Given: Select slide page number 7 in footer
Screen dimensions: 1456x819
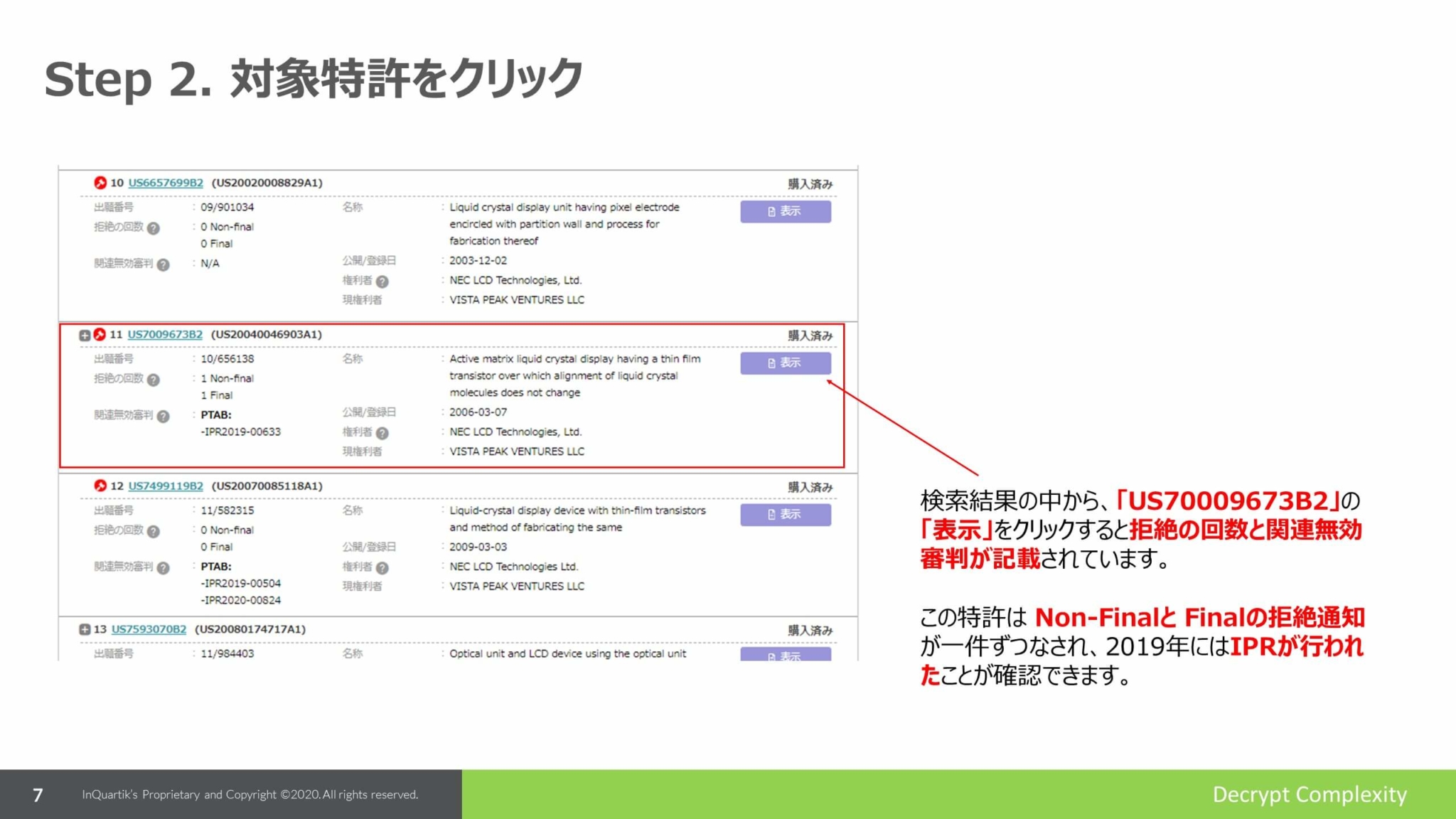Looking at the screenshot, I should pyautogui.click(x=38, y=794).
